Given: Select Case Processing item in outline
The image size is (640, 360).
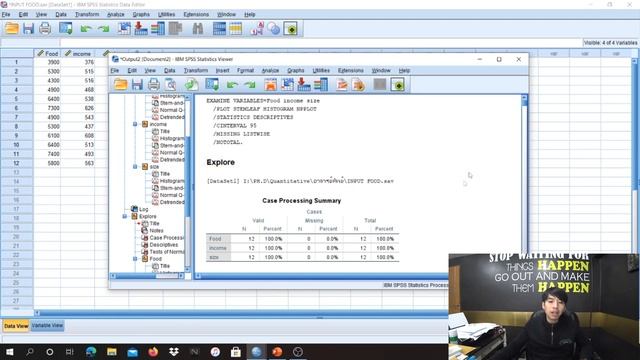Looking at the screenshot, I should pos(167,238).
